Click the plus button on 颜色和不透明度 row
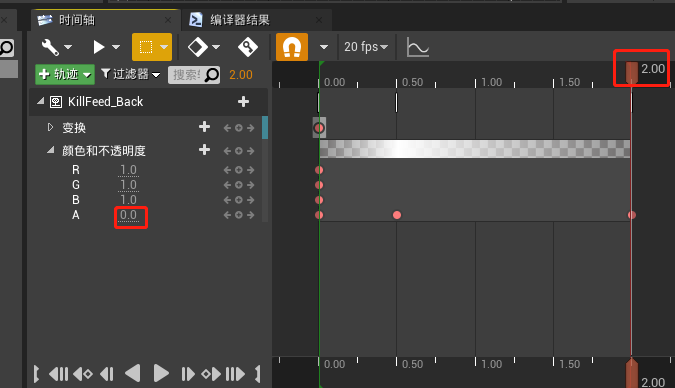This screenshot has height=388, width=675. pyautogui.click(x=204, y=150)
